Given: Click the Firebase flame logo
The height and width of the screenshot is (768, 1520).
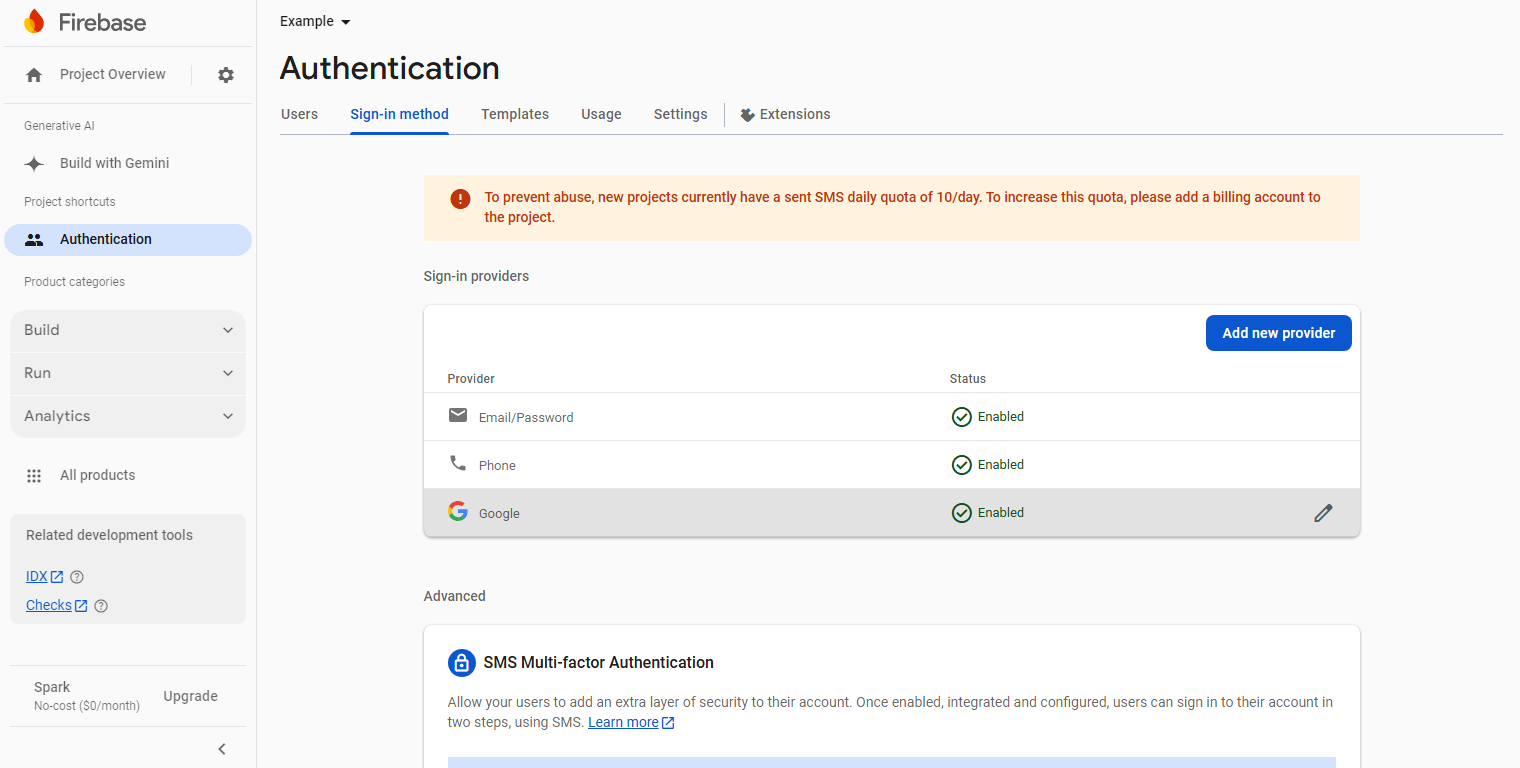Looking at the screenshot, I should coord(34,22).
